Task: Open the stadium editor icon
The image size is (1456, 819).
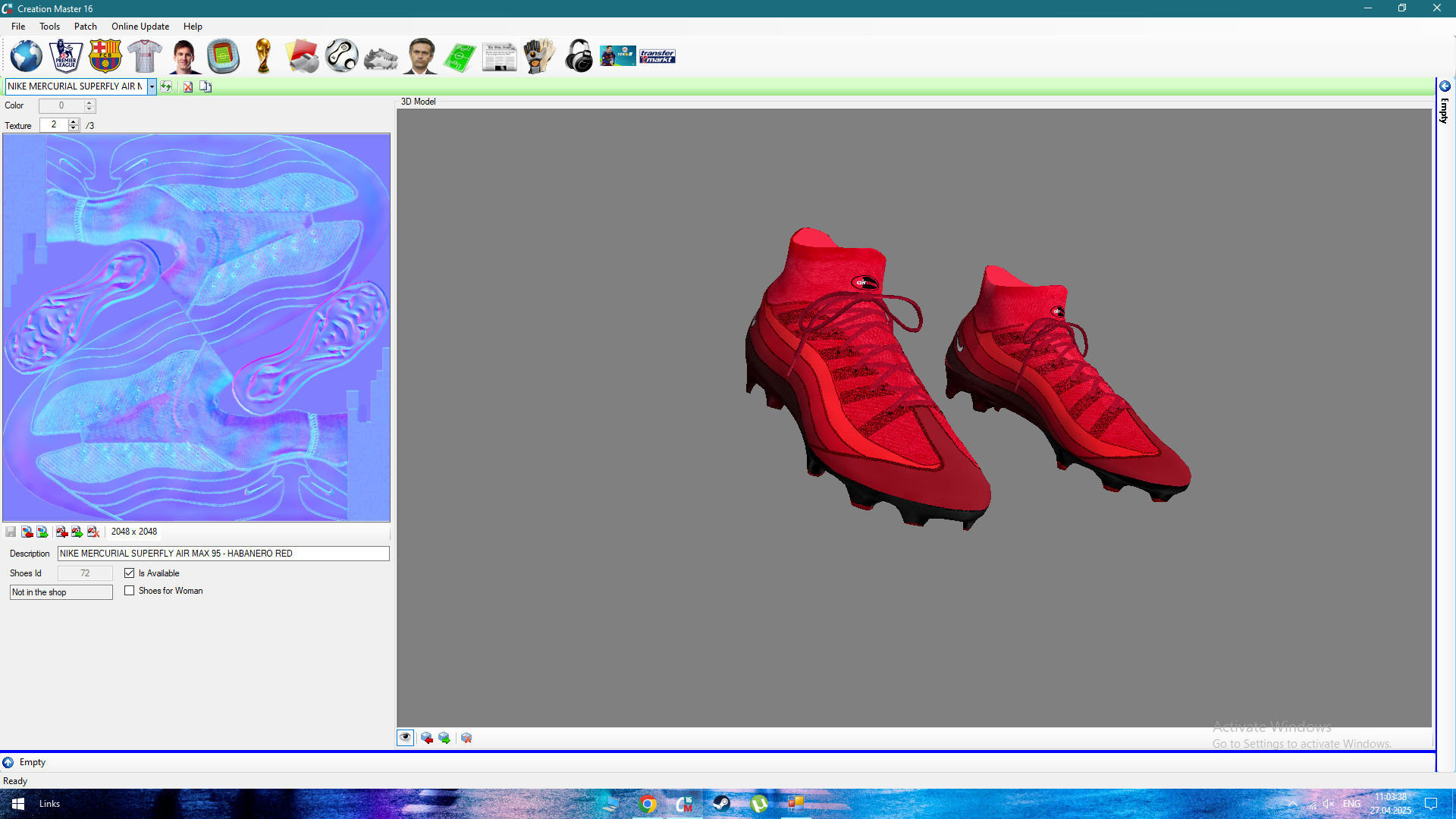Action: [224, 56]
